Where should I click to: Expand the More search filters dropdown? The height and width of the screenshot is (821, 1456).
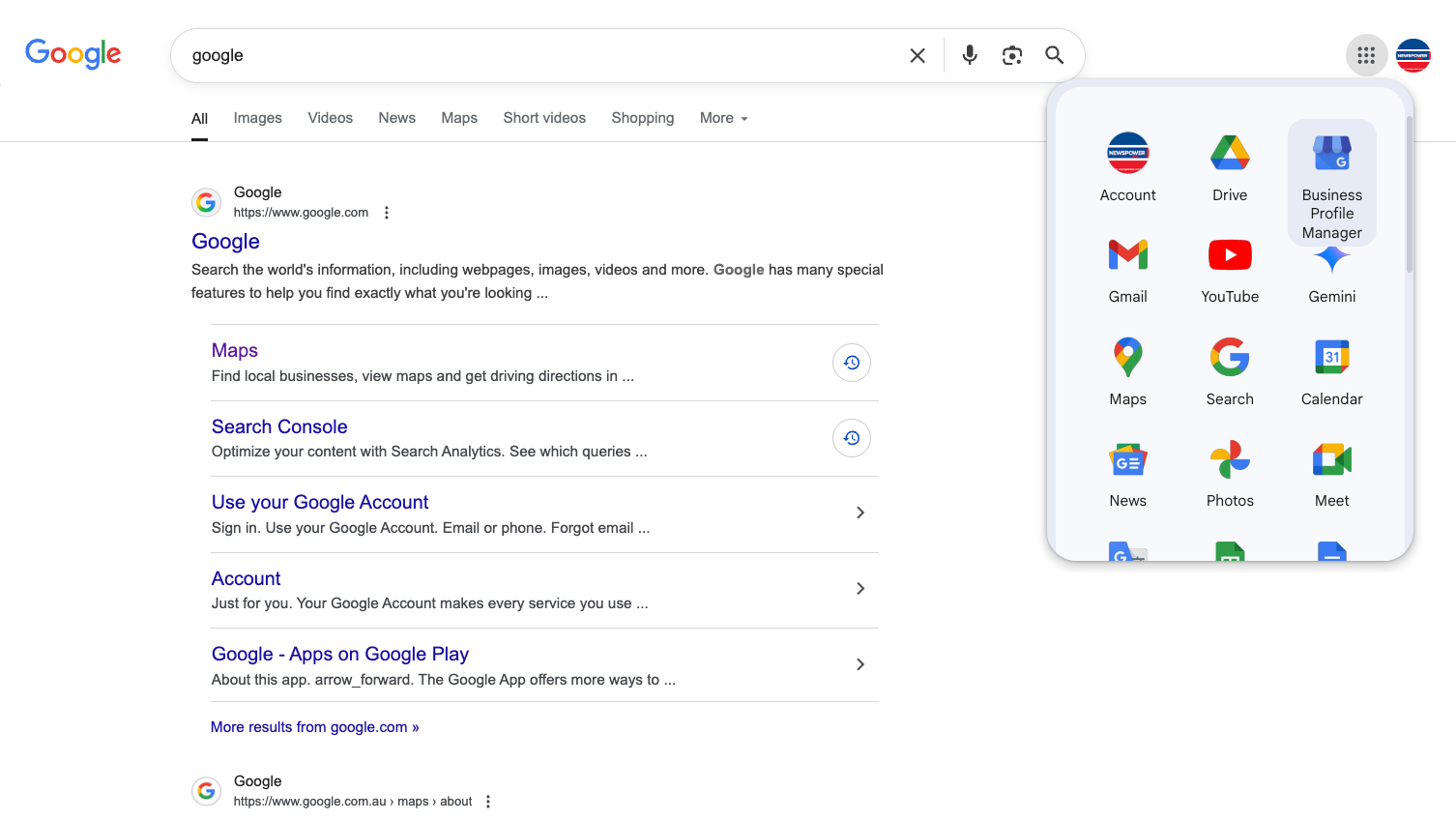point(724,118)
